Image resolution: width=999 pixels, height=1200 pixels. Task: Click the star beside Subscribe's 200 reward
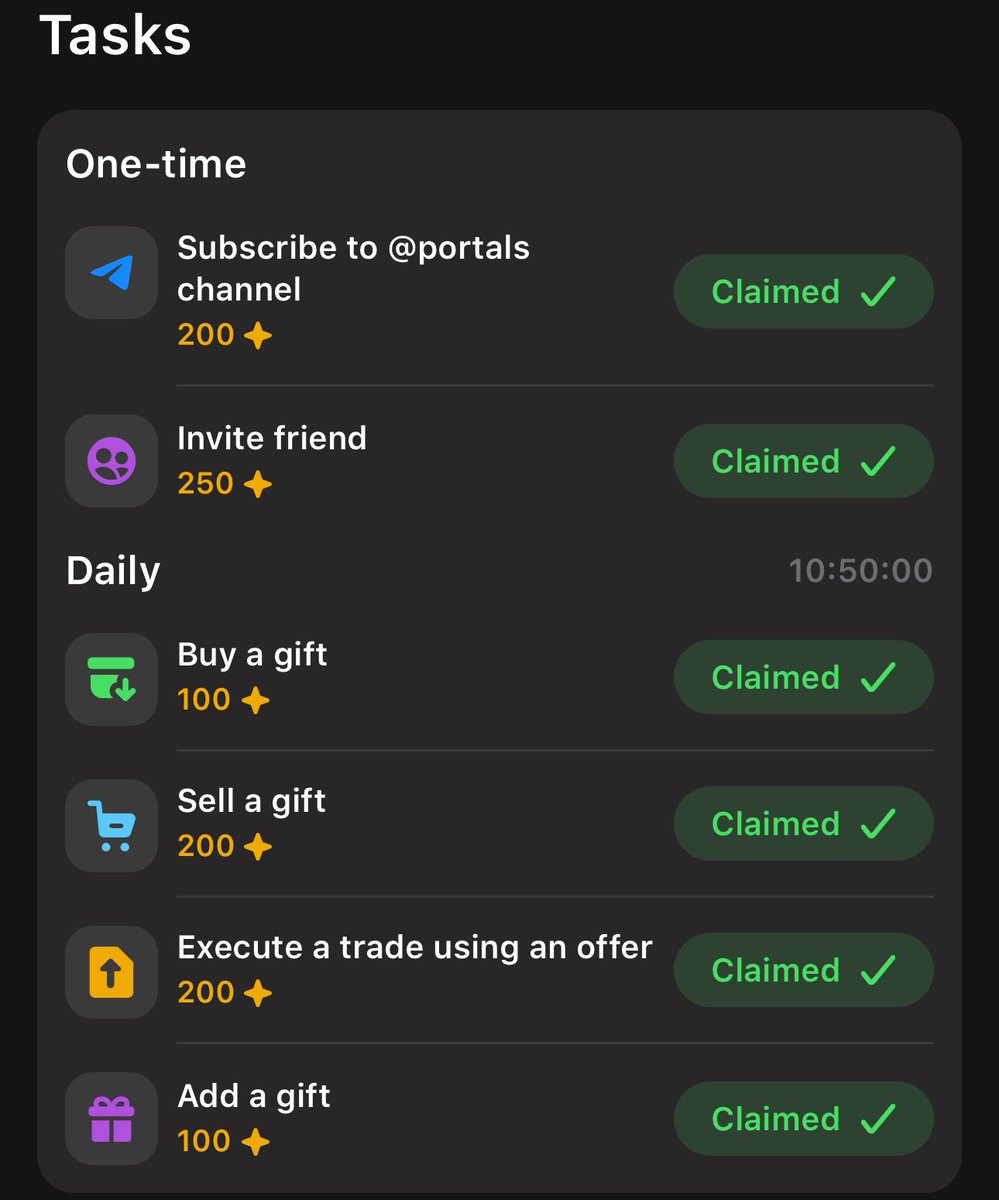click(258, 335)
